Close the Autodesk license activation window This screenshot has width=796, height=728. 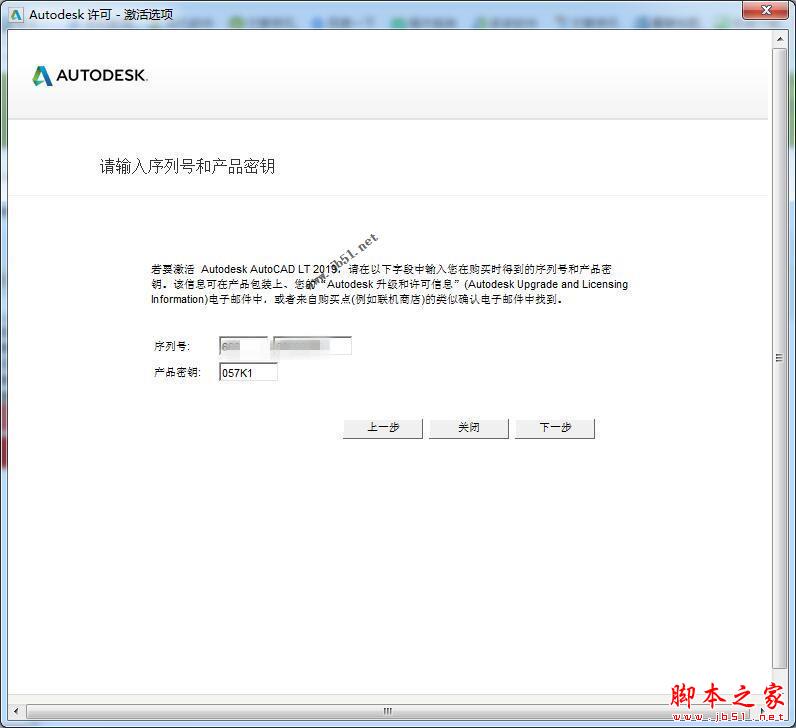765,11
